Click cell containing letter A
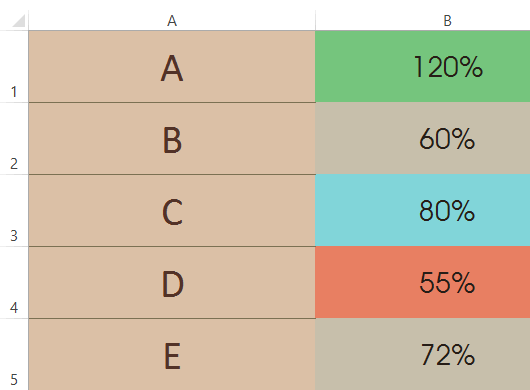530x390 pixels. (172, 67)
